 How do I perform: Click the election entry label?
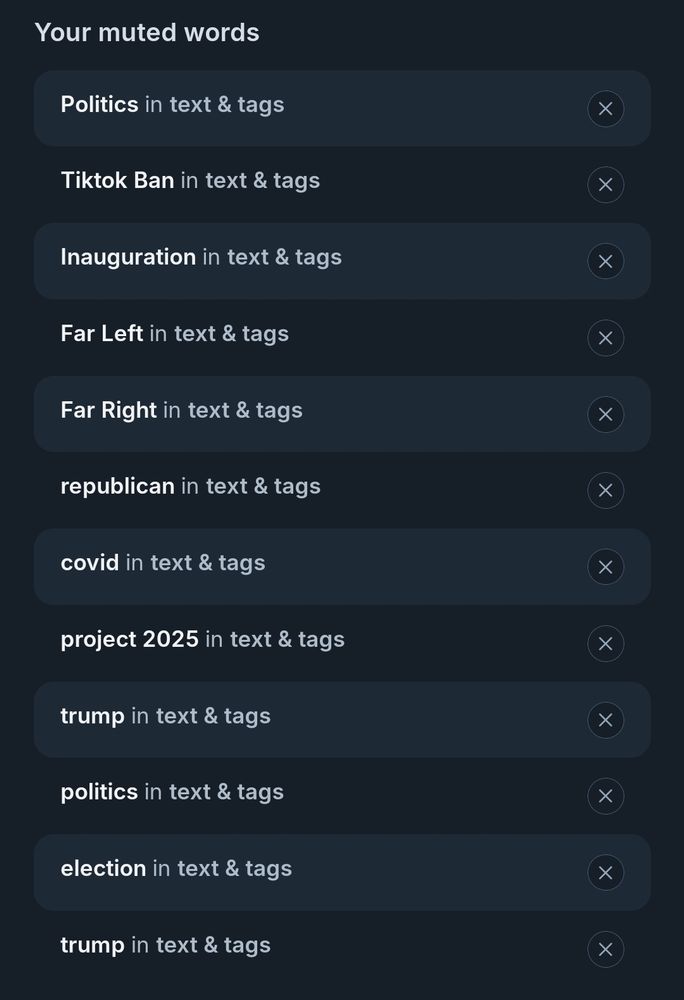coord(176,868)
